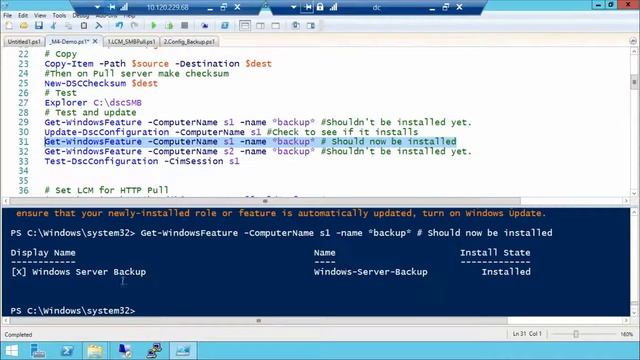The image size is (640, 360).
Task: Click the console pane scroll-right arrow
Action: [x=626, y=321]
